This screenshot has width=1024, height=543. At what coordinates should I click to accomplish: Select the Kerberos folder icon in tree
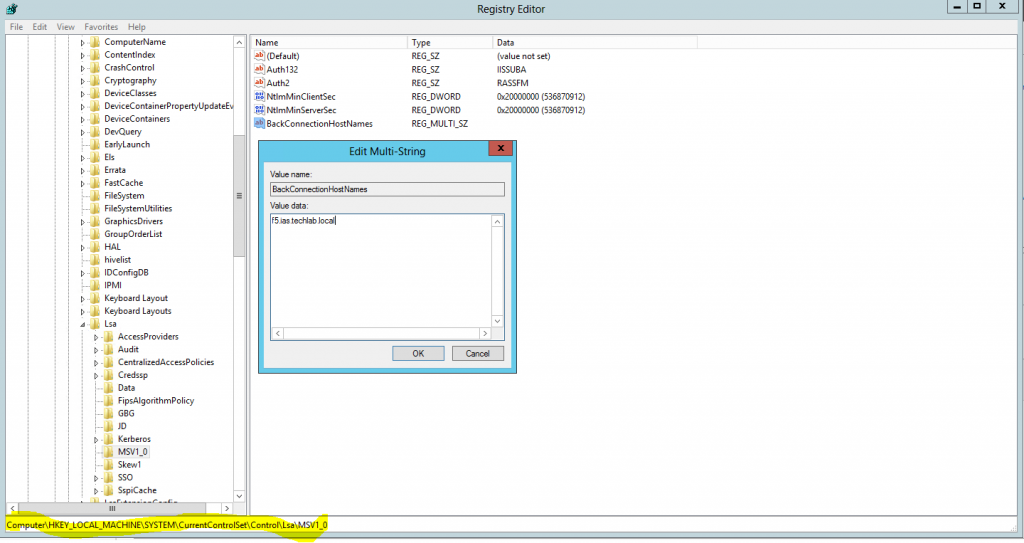(109, 439)
